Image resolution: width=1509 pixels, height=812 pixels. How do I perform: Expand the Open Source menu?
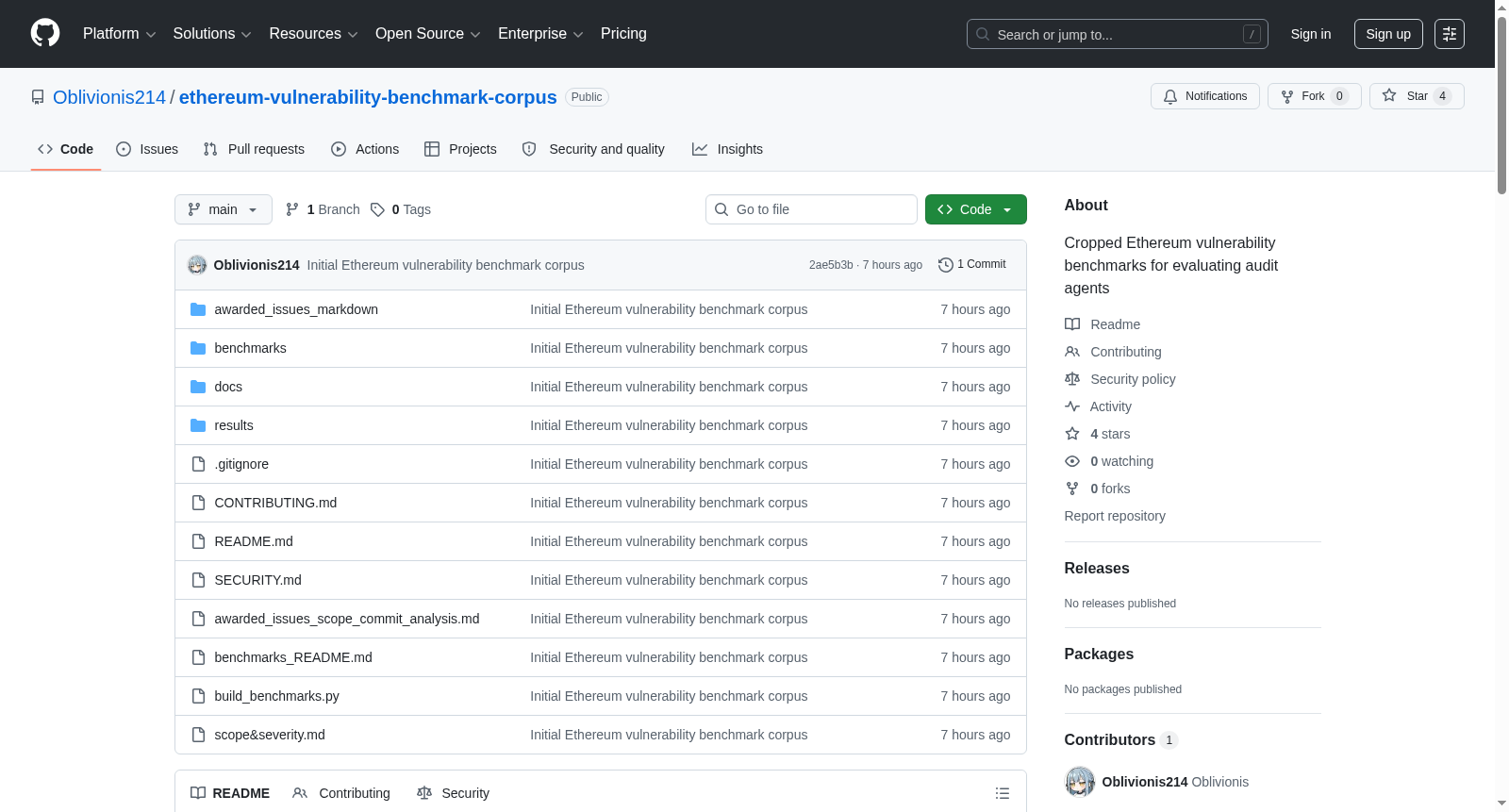428,34
